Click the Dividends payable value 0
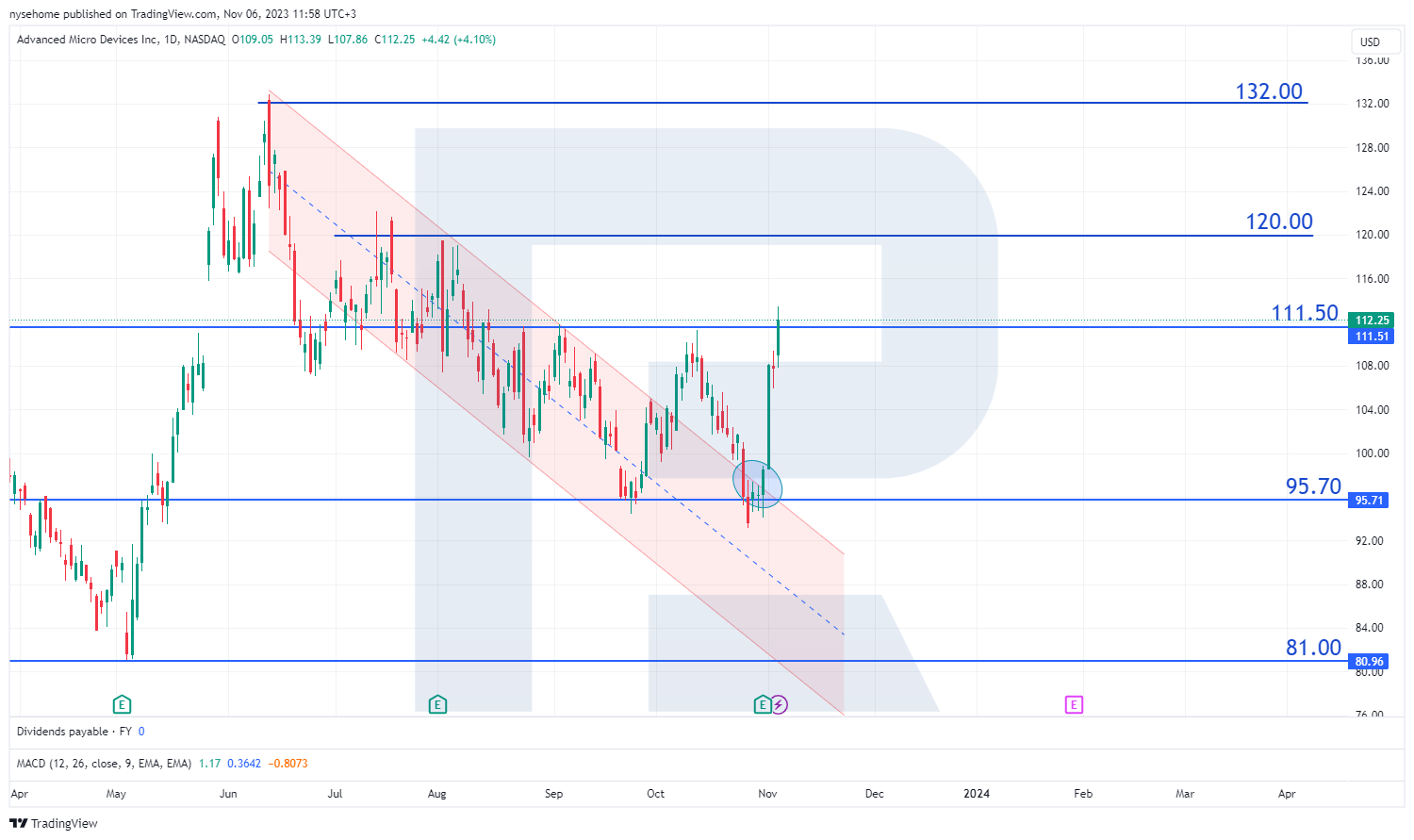Image resolution: width=1414 pixels, height=840 pixels. (141, 732)
